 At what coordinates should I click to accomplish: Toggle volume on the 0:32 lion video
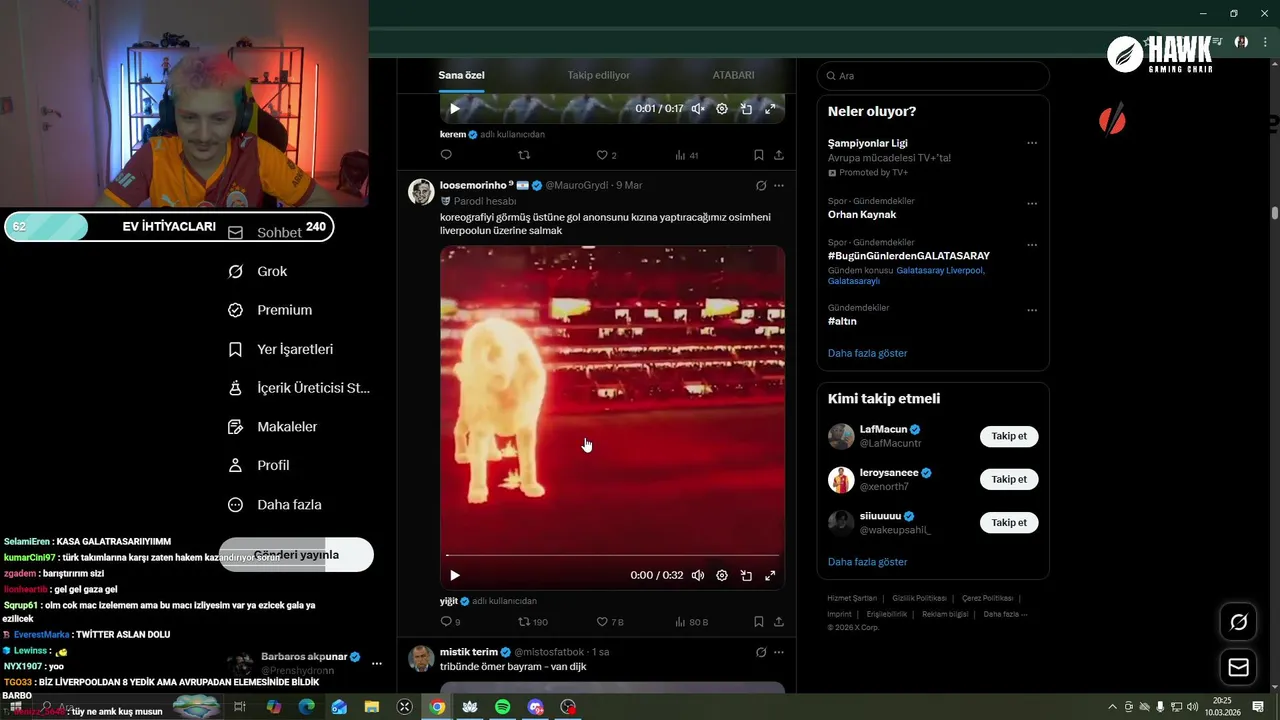coord(698,575)
